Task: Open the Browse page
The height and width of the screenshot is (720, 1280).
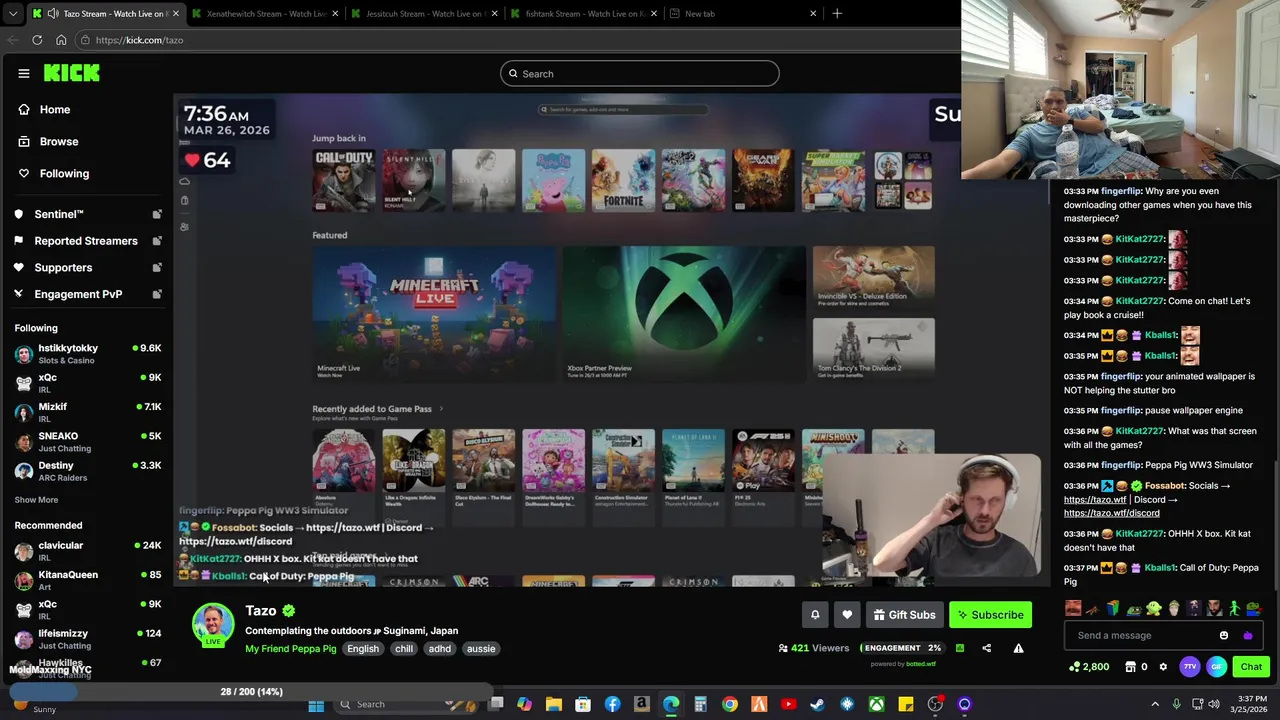Action: pos(59,142)
